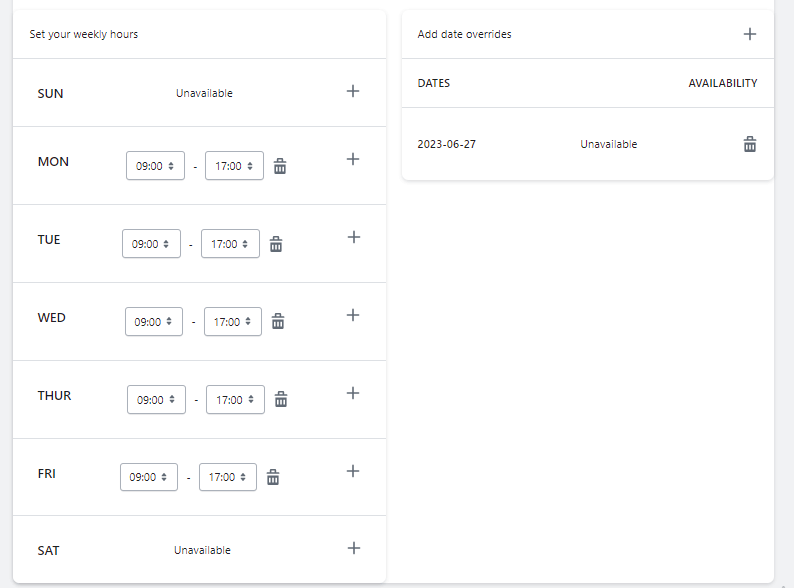Remove Tuesday's time slot with trash icon
794x588 pixels.
[276, 244]
